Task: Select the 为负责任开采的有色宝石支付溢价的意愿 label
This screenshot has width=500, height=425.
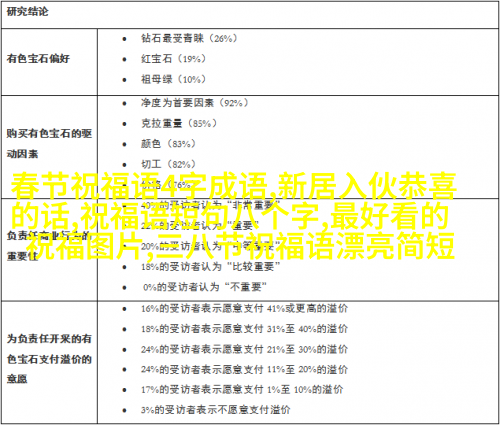Action: (49, 359)
